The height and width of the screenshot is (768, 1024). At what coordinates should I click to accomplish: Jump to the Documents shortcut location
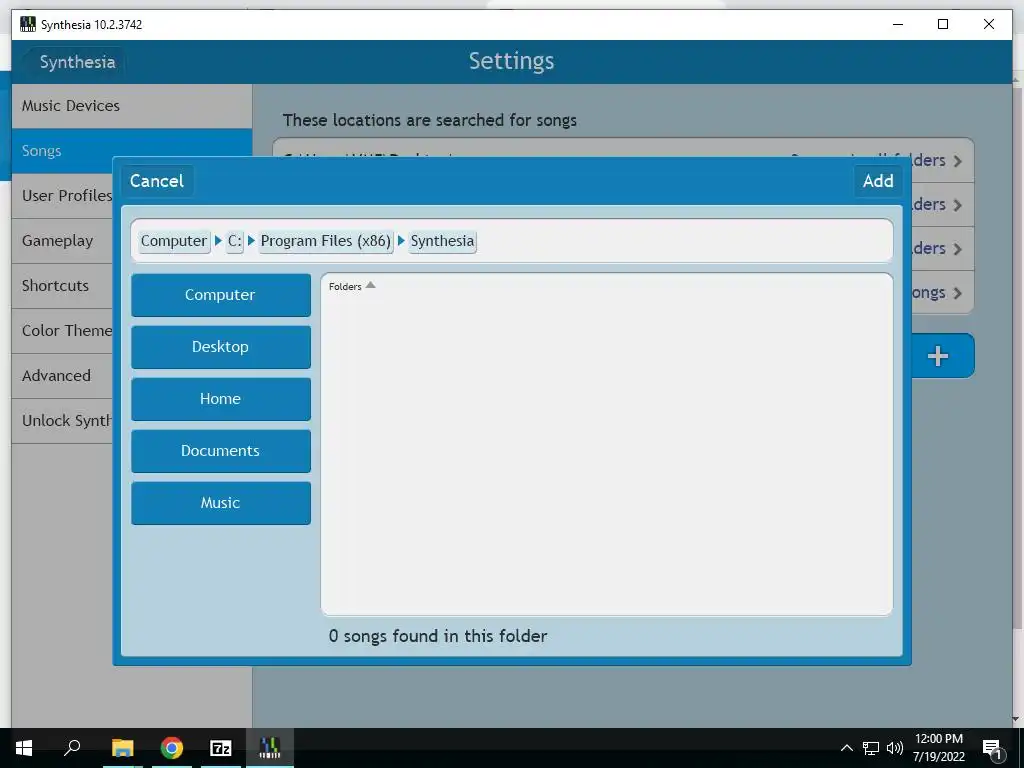click(x=221, y=451)
